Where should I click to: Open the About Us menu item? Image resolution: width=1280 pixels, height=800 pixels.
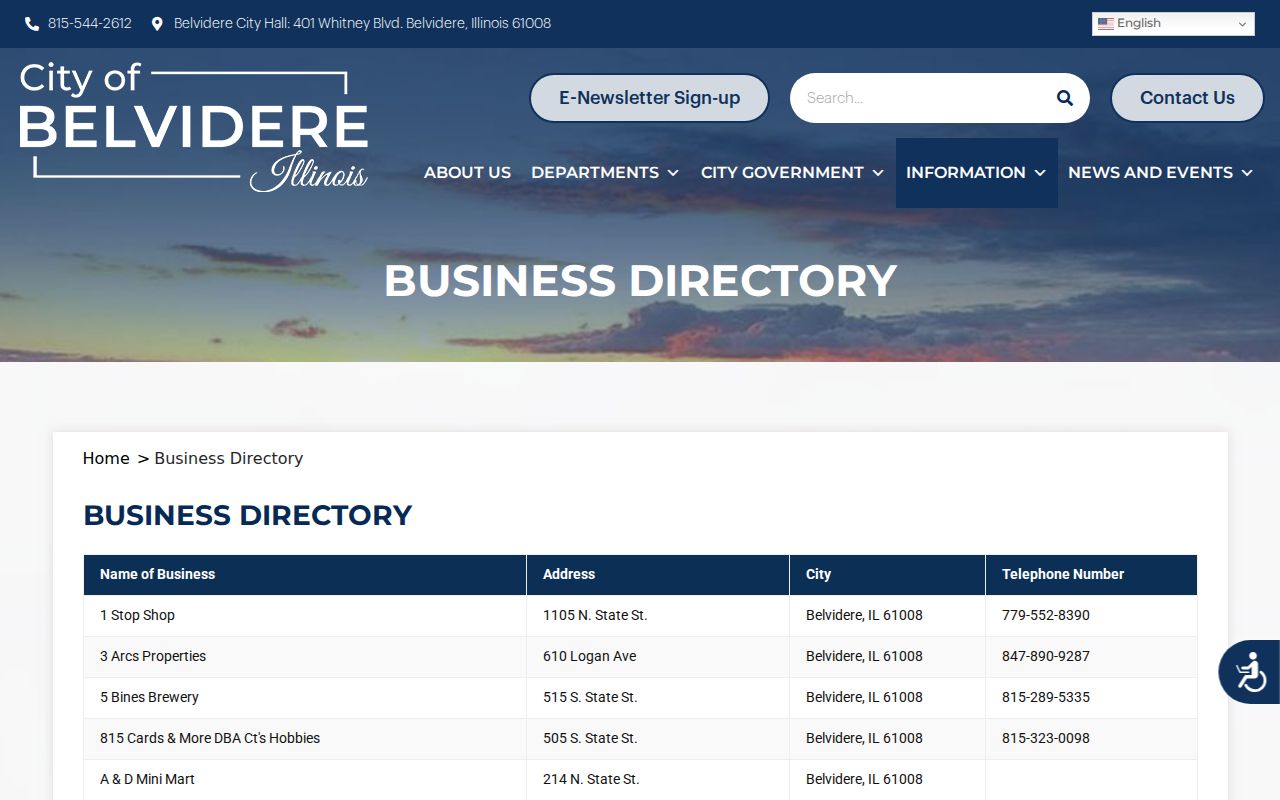click(x=467, y=173)
